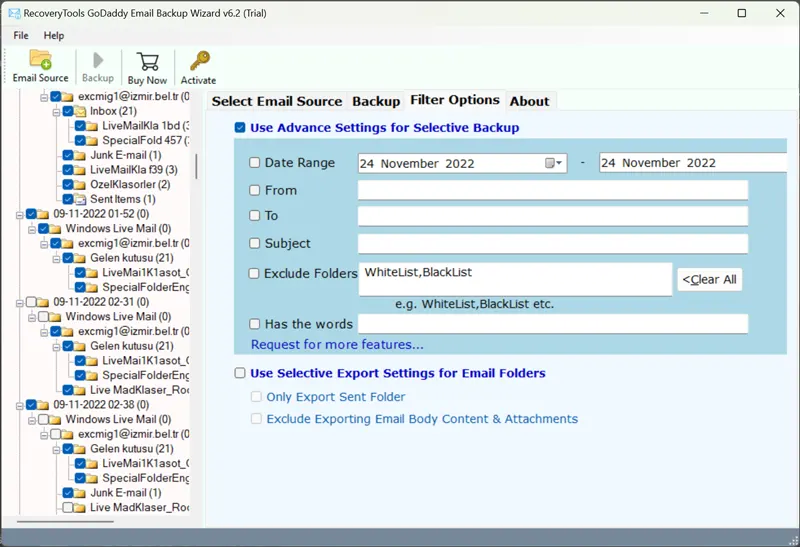Click the Inbox (21) folder icon
Viewport: 800px width, 547px height.
pyautogui.click(x=81, y=111)
